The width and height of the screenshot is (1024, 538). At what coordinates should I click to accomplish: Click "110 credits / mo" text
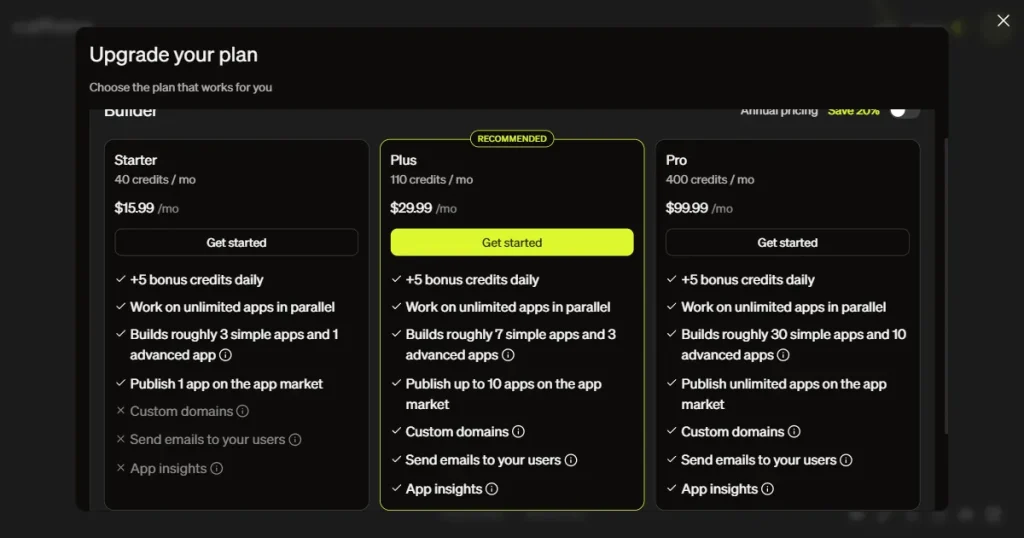click(431, 180)
